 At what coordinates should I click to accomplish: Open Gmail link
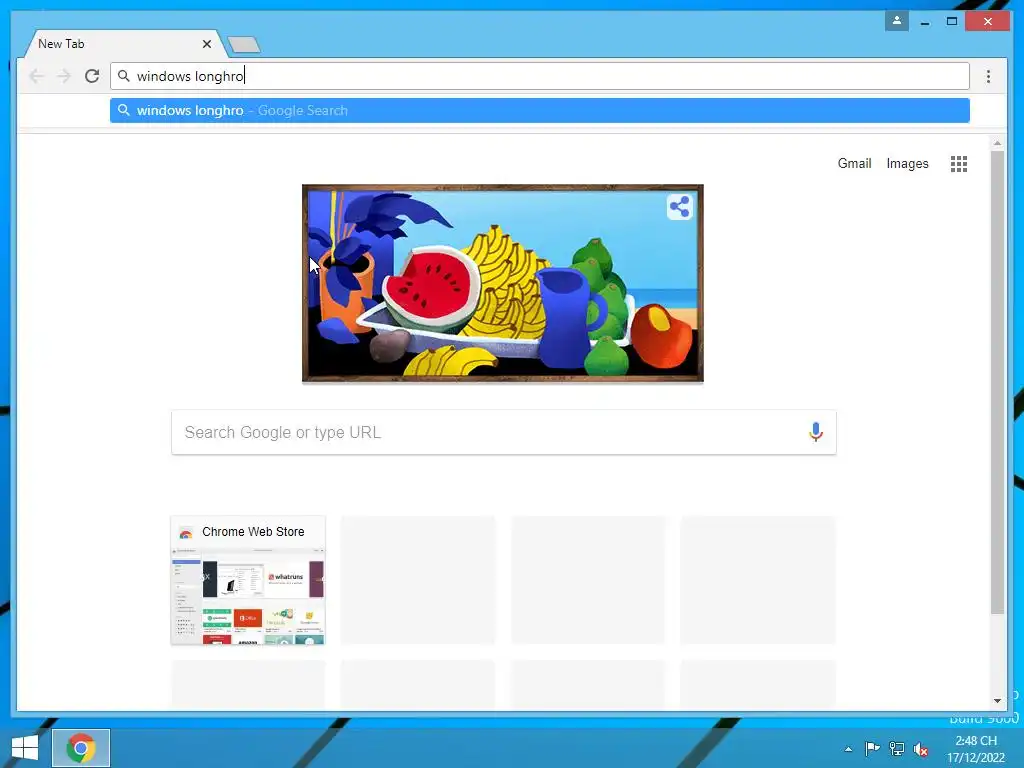coord(854,163)
